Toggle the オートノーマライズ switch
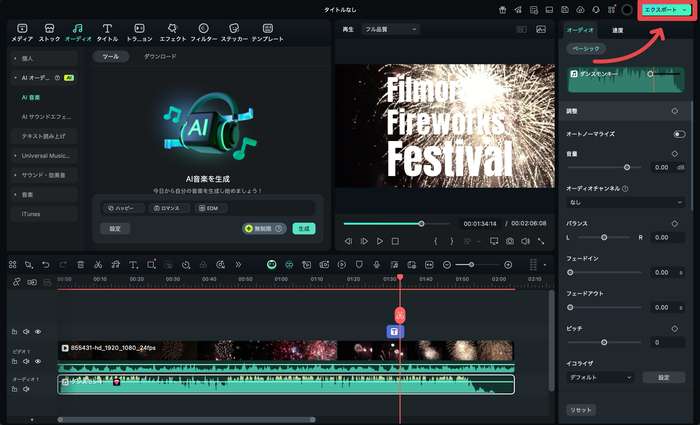Screen dimensions: 700x425 point(679,134)
